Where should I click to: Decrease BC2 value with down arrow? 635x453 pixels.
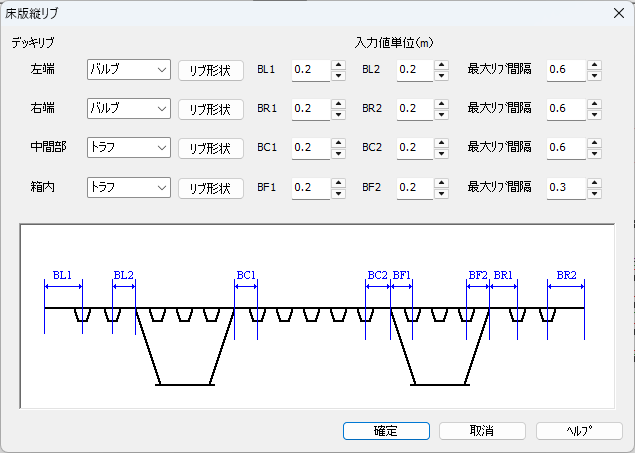[441, 153]
